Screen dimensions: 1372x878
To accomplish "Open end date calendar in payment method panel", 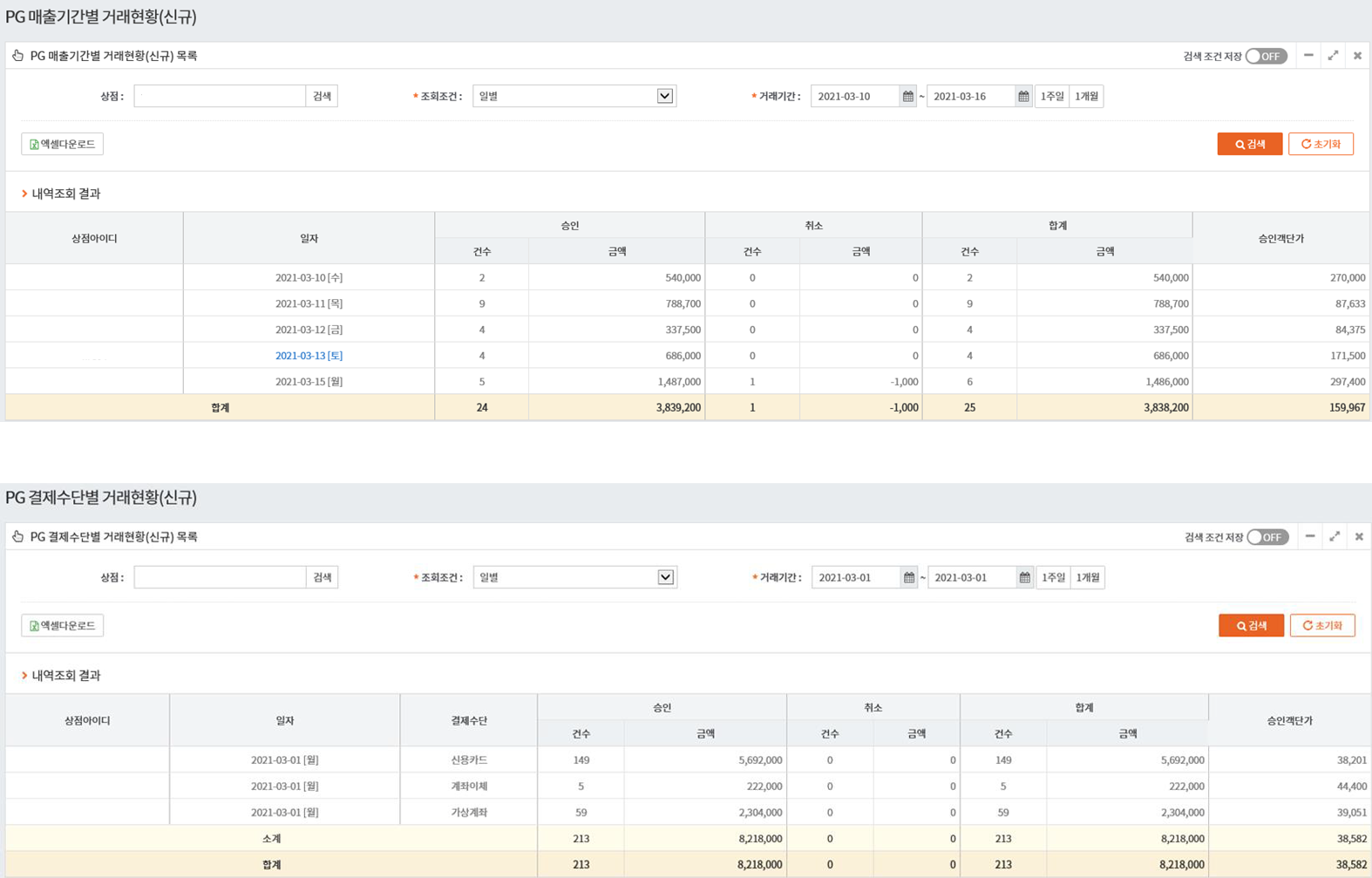I will click(1024, 577).
